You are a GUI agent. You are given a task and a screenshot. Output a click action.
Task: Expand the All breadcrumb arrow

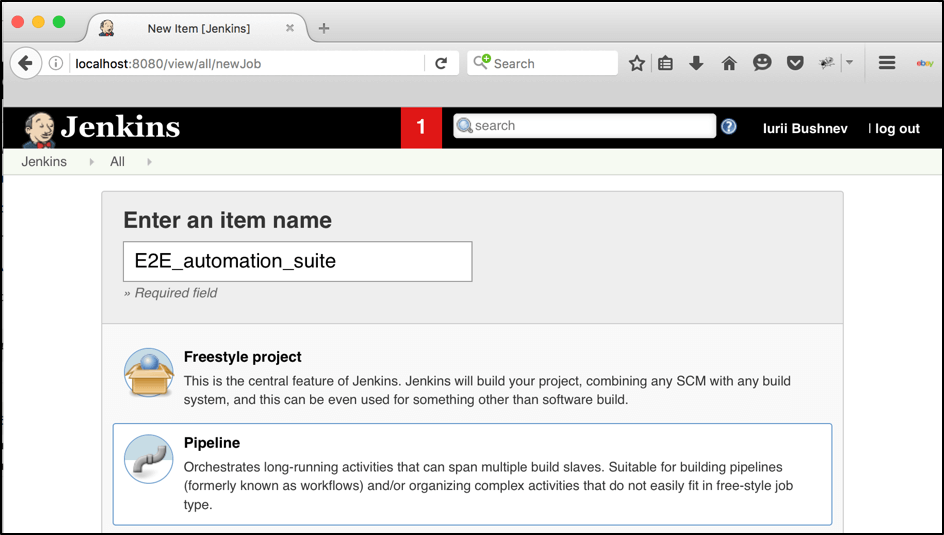(149, 162)
